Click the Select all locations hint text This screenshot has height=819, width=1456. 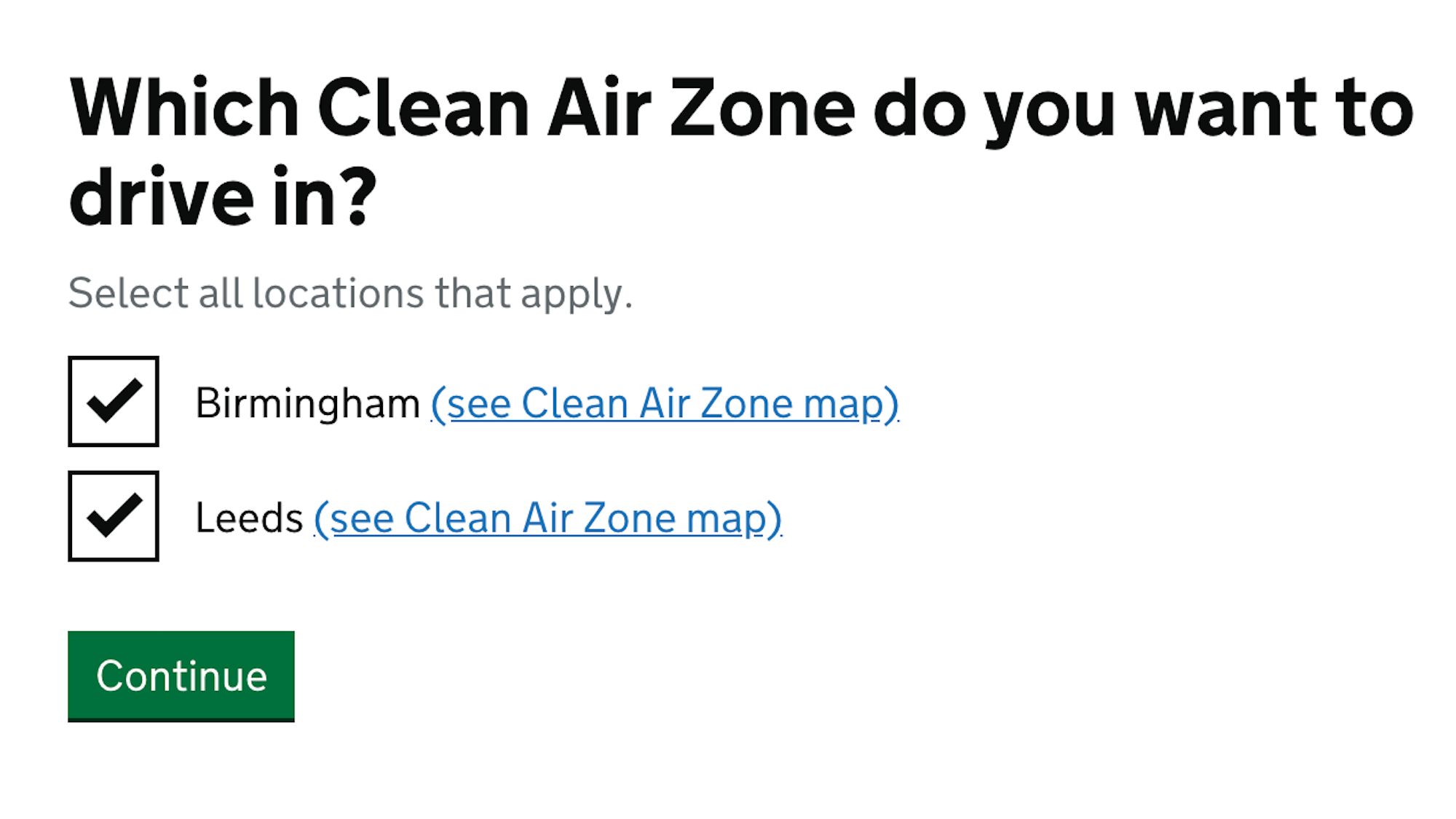pyautogui.click(x=349, y=293)
